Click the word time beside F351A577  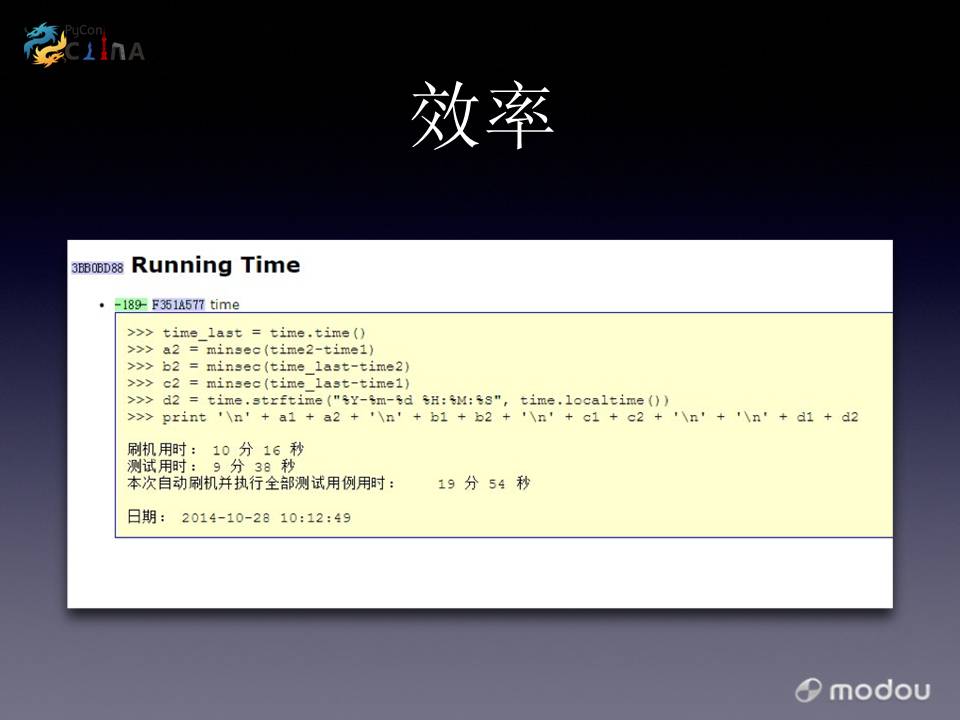tap(225, 304)
